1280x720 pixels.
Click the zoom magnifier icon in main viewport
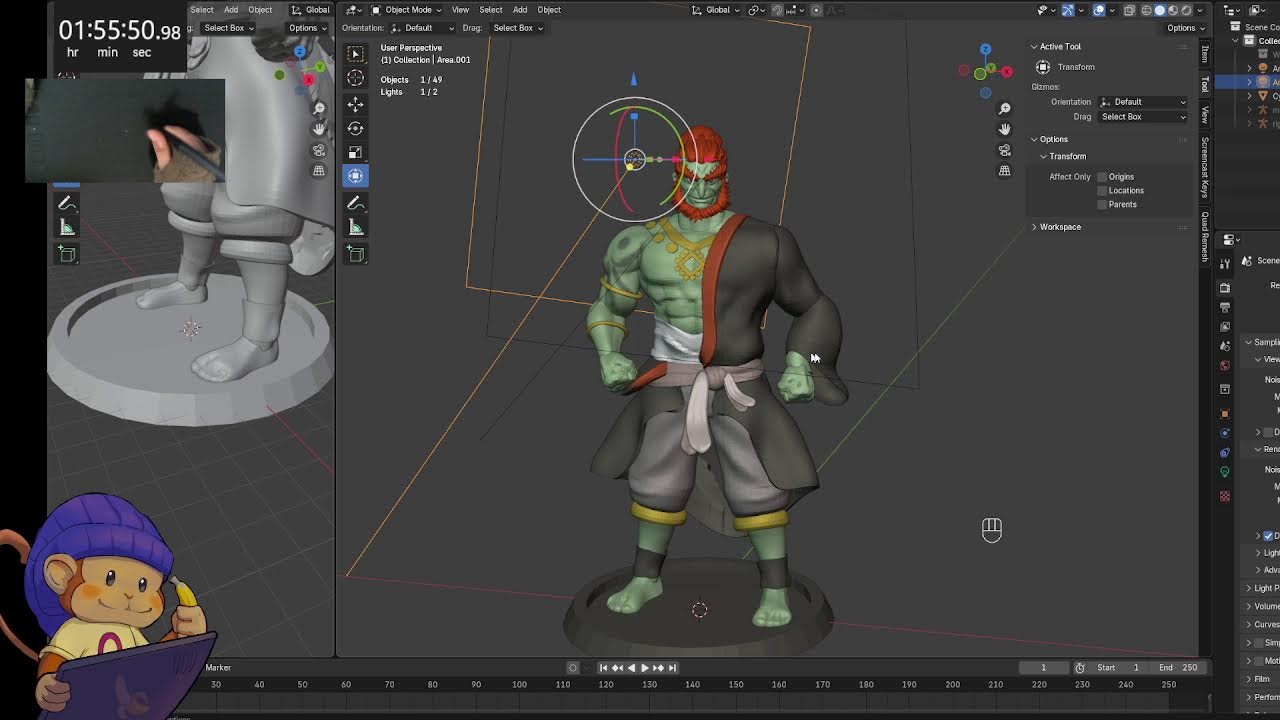(1005, 108)
